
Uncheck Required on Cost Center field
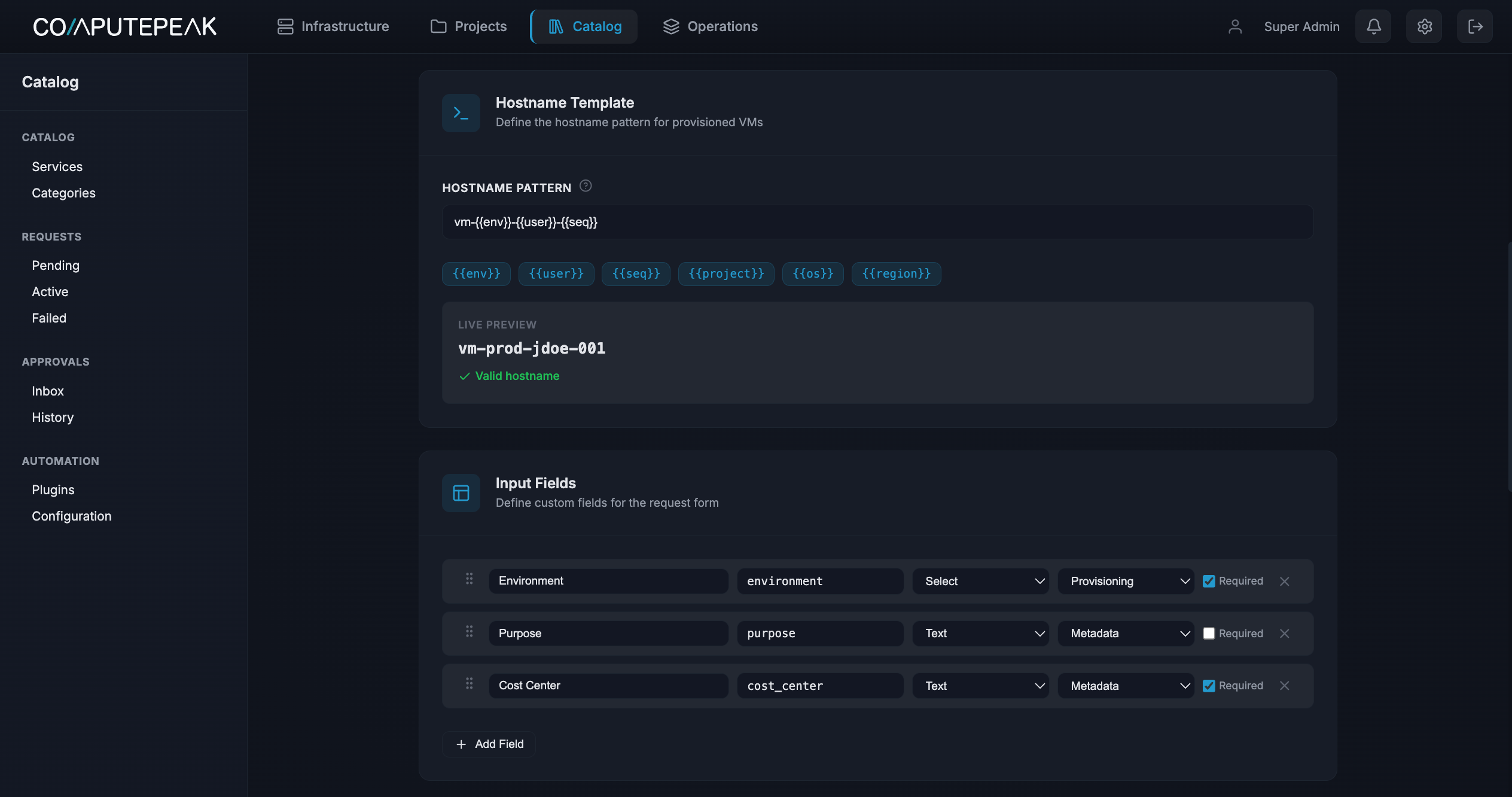1210,686
